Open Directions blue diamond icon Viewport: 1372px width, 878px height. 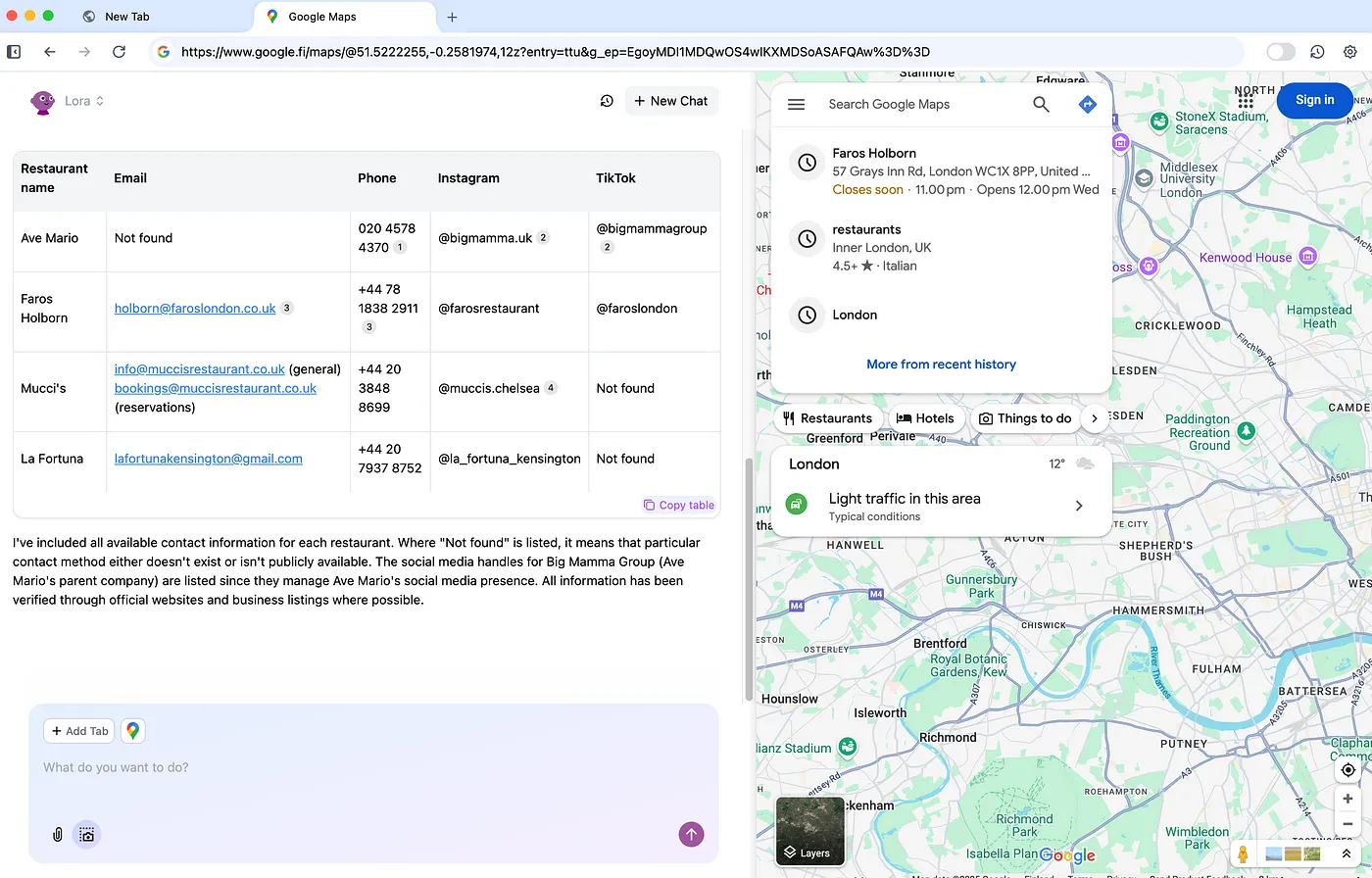tap(1087, 104)
